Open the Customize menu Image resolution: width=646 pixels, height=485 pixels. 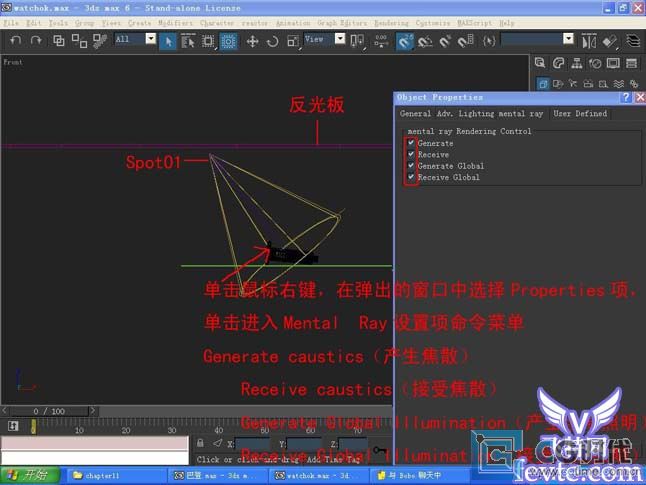433,23
